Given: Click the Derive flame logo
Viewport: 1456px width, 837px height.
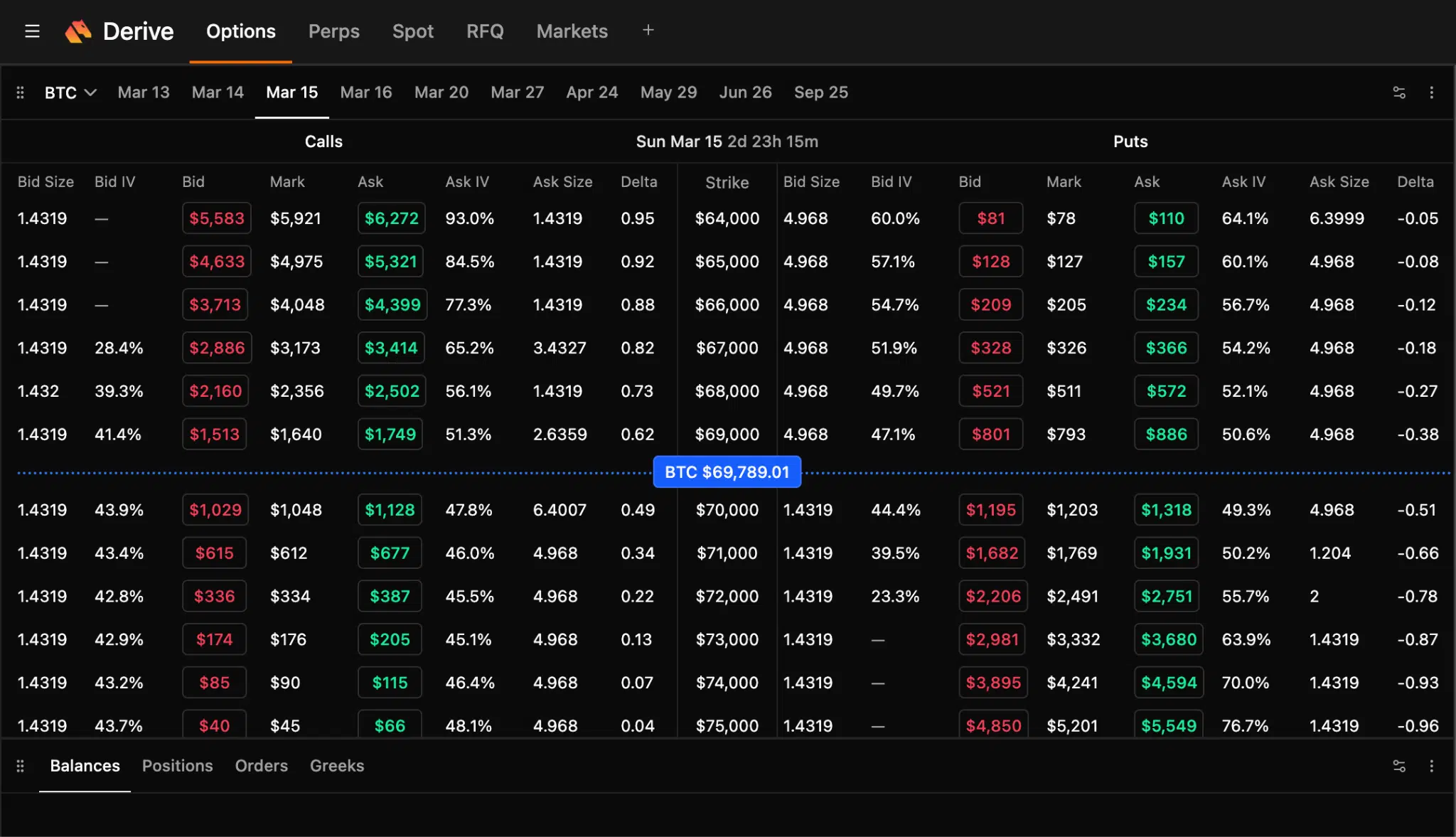Looking at the screenshot, I should (x=78, y=31).
